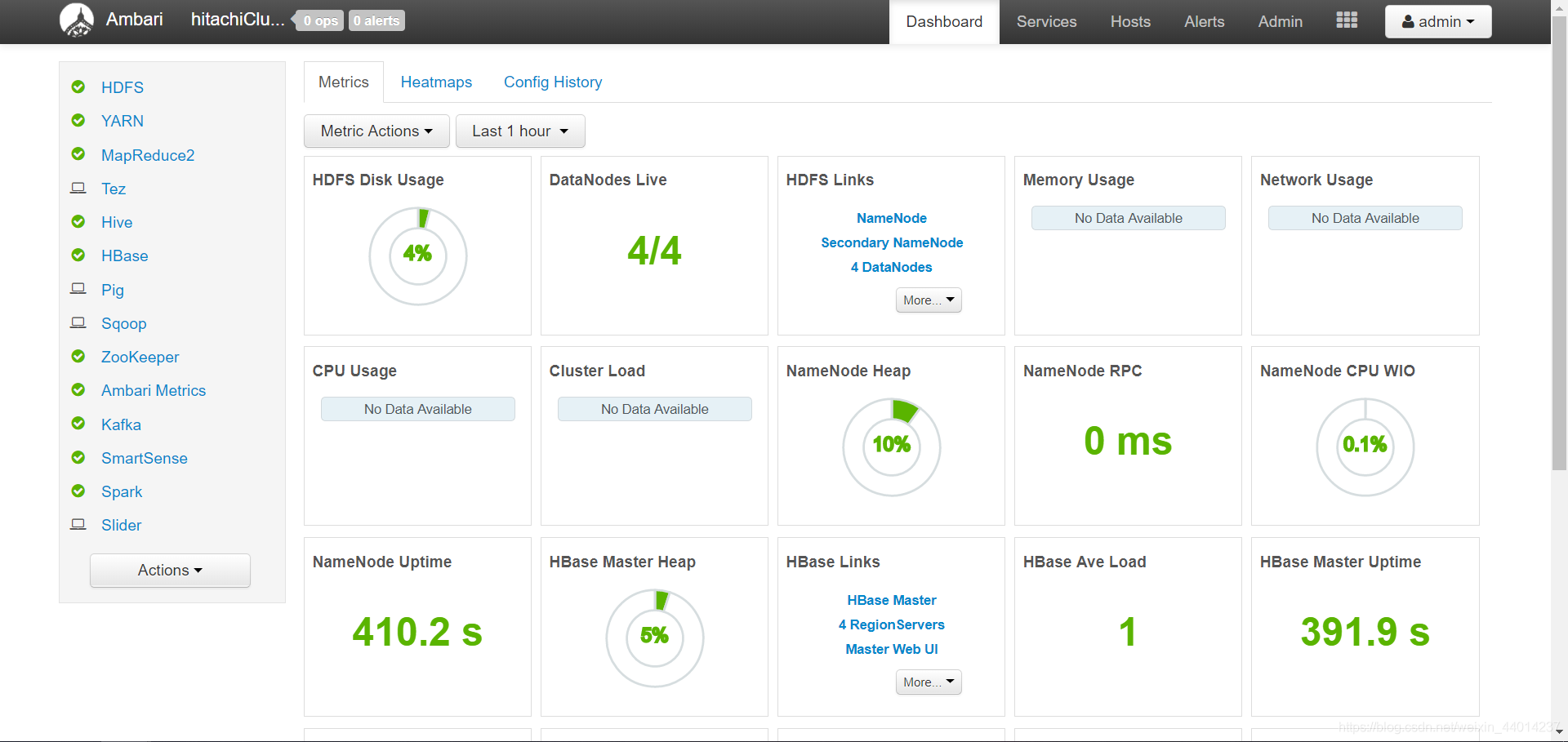1568x742 pixels.
Task: Switch to the Heatmaps tab
Action: [436, 82]
